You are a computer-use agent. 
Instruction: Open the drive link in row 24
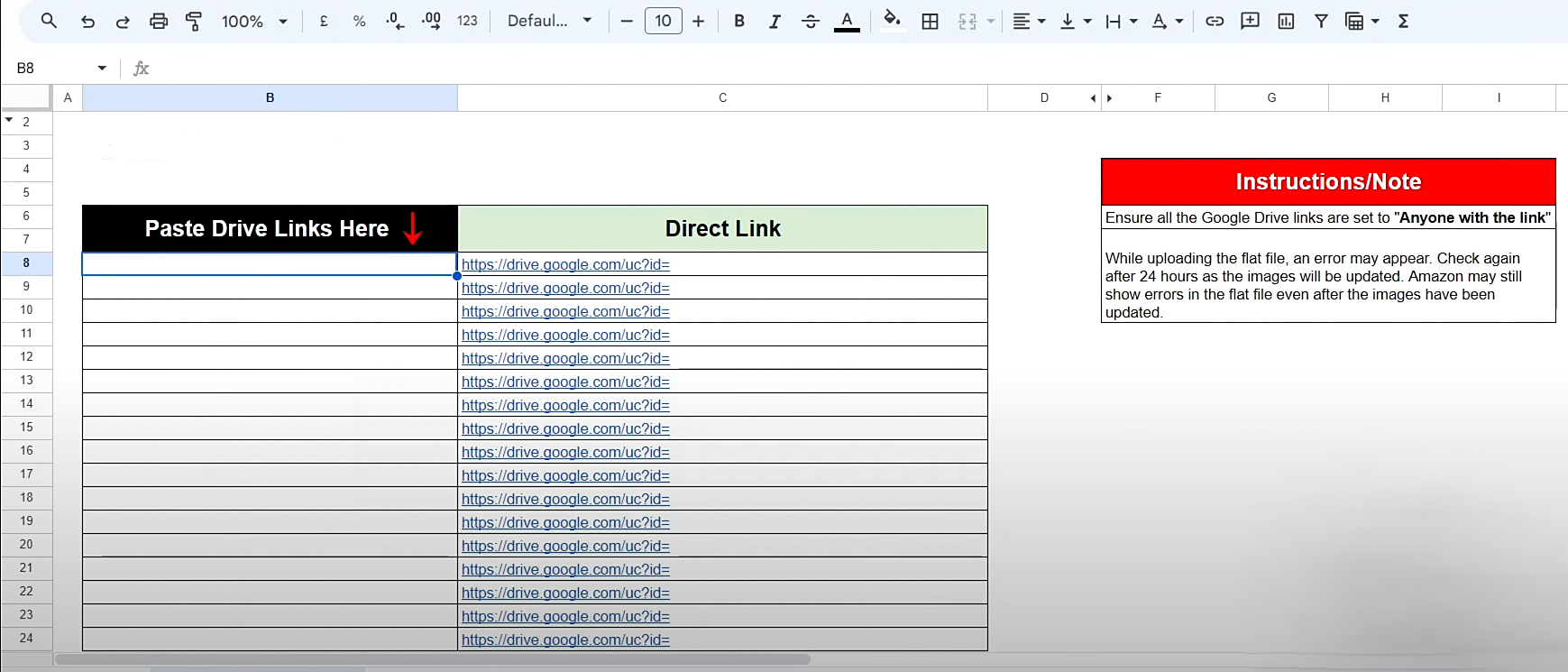pyautogui.click(x=565, y=640)
